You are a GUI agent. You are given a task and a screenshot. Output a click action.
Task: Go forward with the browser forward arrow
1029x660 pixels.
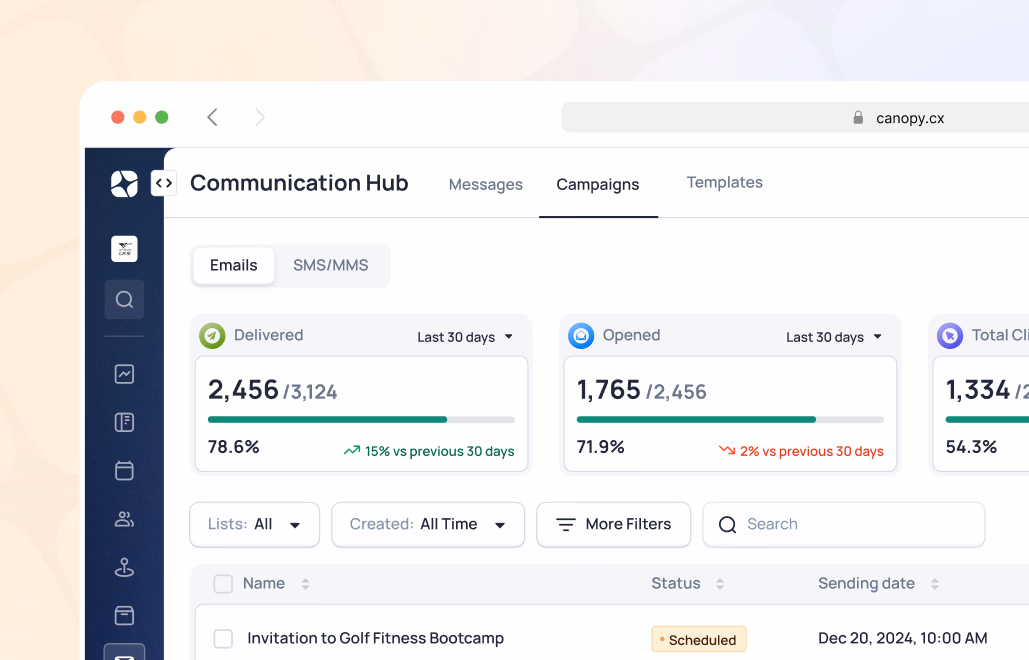tap(260, 117)
